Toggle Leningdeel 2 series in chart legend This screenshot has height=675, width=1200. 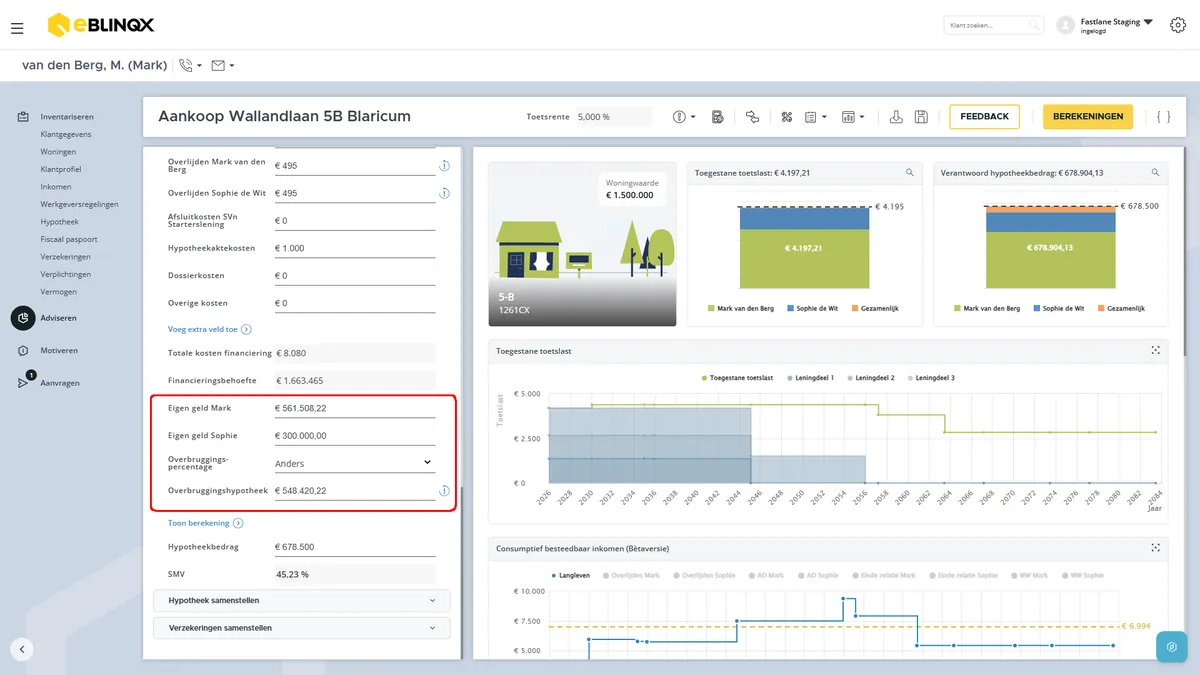point(871,378)
